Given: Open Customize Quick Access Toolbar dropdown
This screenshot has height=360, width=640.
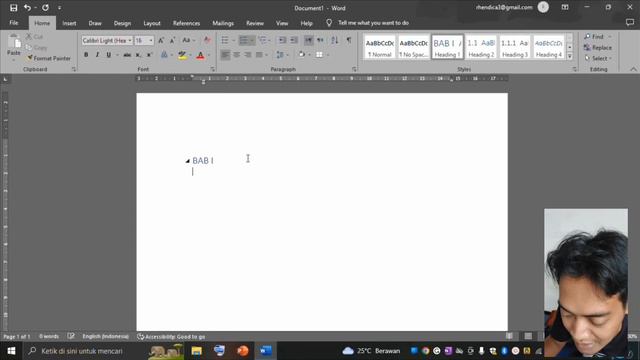Looking at the screenshot, I should coord(60,8).
